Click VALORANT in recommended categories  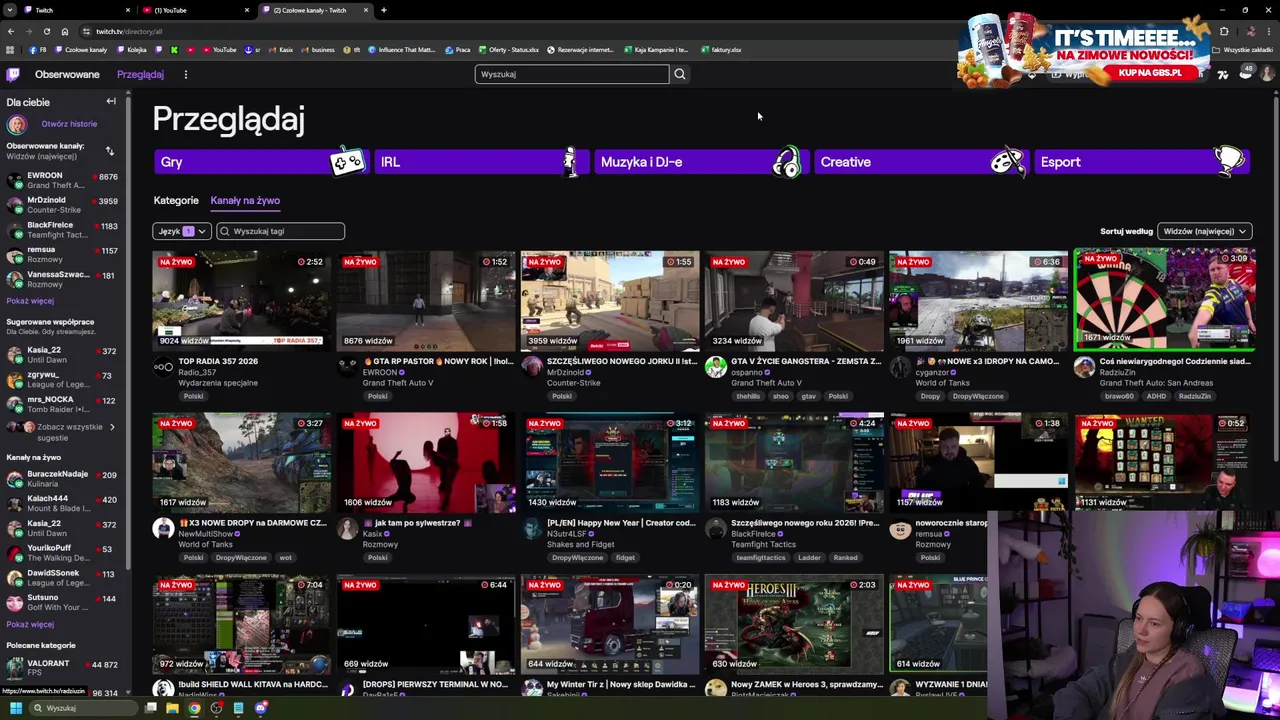pyautogui.click(x=63, y=668)
